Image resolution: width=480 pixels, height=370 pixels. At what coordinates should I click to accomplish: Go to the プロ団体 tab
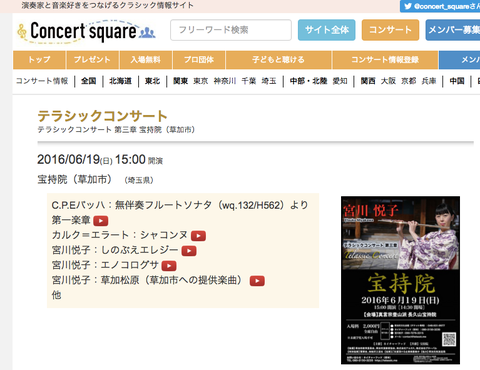[199, 60]
